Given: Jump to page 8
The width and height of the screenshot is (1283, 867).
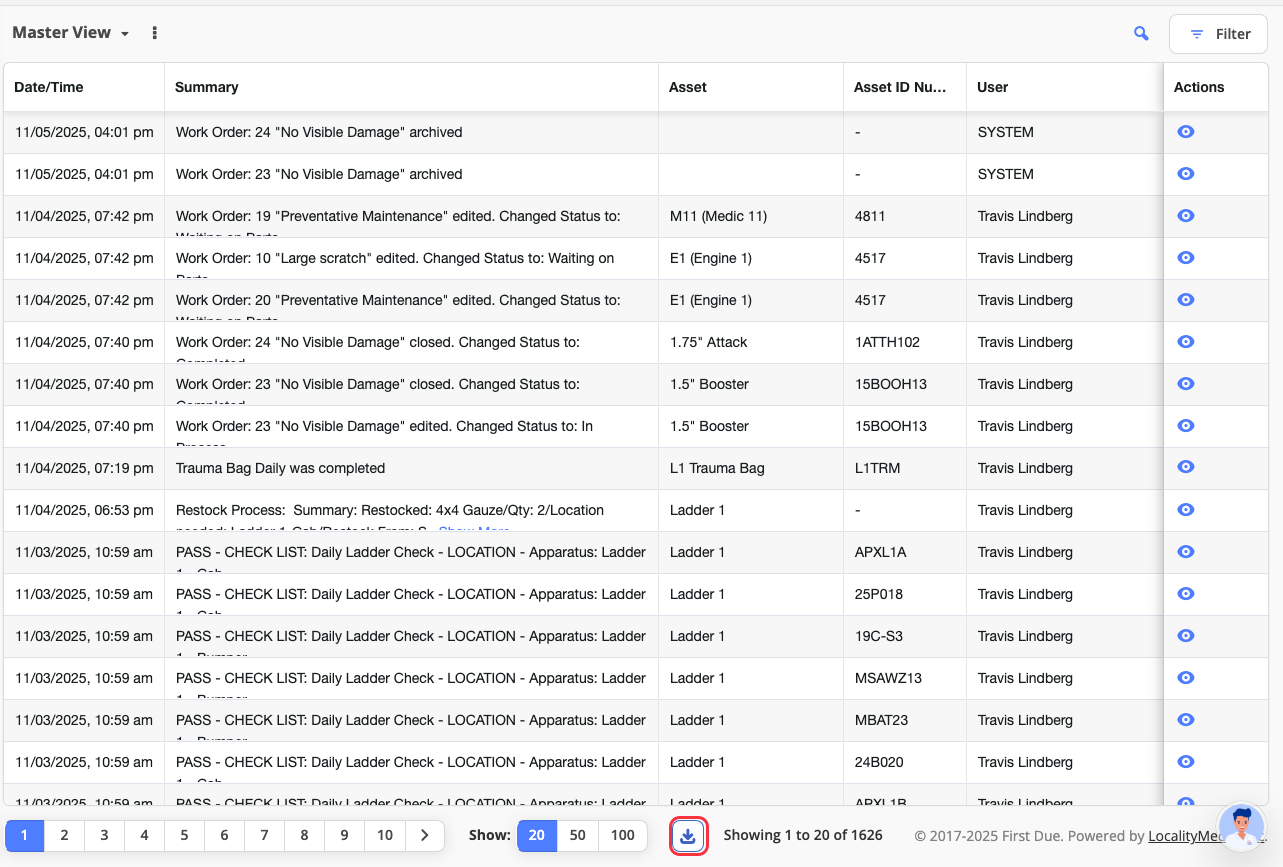Looking at the screenshot, I should 304,835.
